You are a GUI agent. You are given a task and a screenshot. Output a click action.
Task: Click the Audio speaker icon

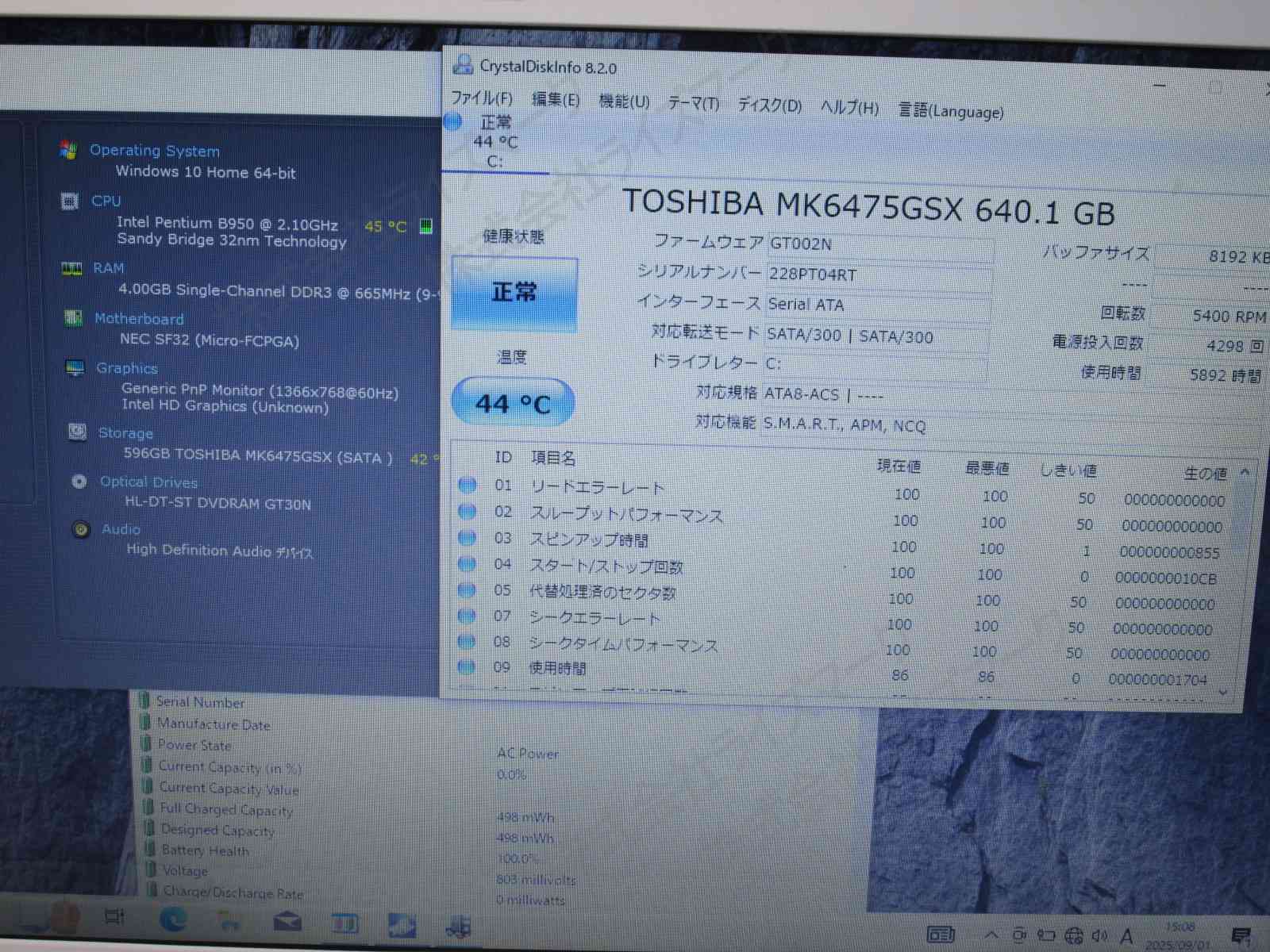(81, 529)
